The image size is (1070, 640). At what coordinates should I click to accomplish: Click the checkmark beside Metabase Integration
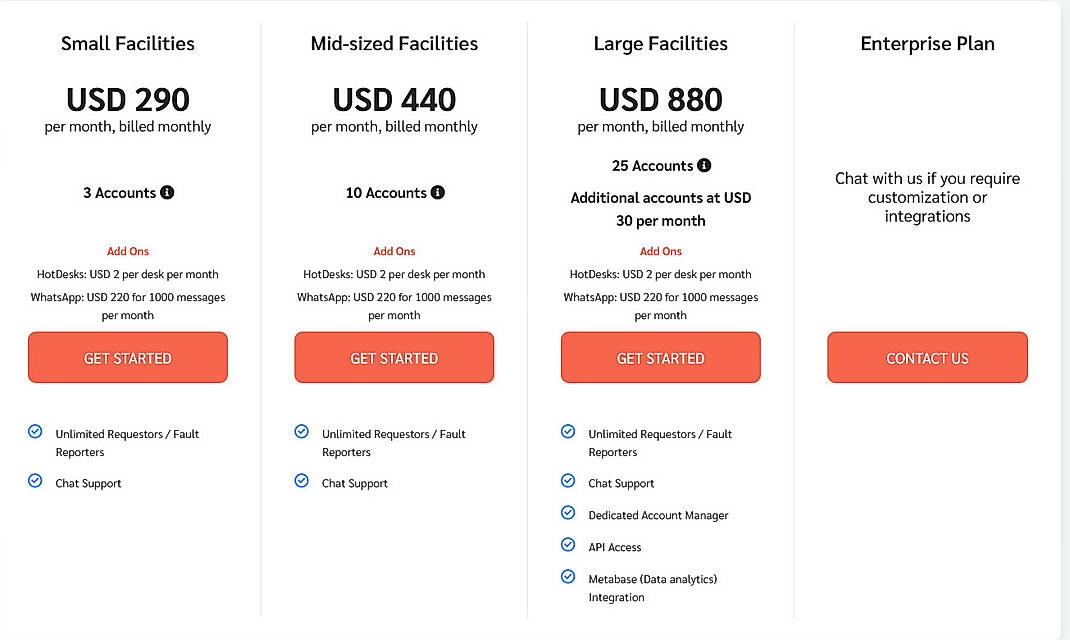(568, 577)
